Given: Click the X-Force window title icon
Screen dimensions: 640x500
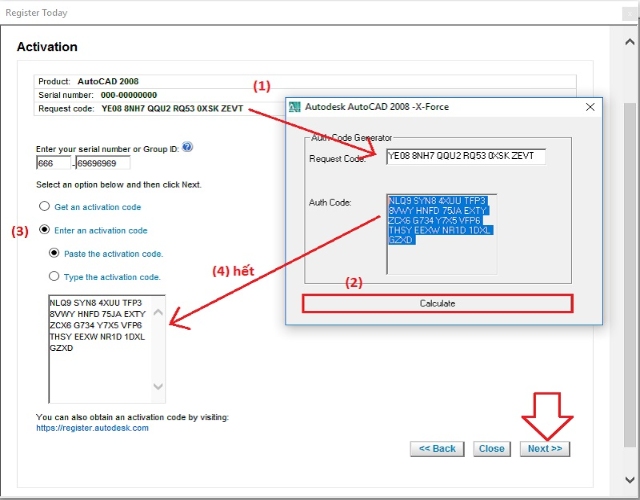Looking at the screenshot, I should (x=295, y=107).
